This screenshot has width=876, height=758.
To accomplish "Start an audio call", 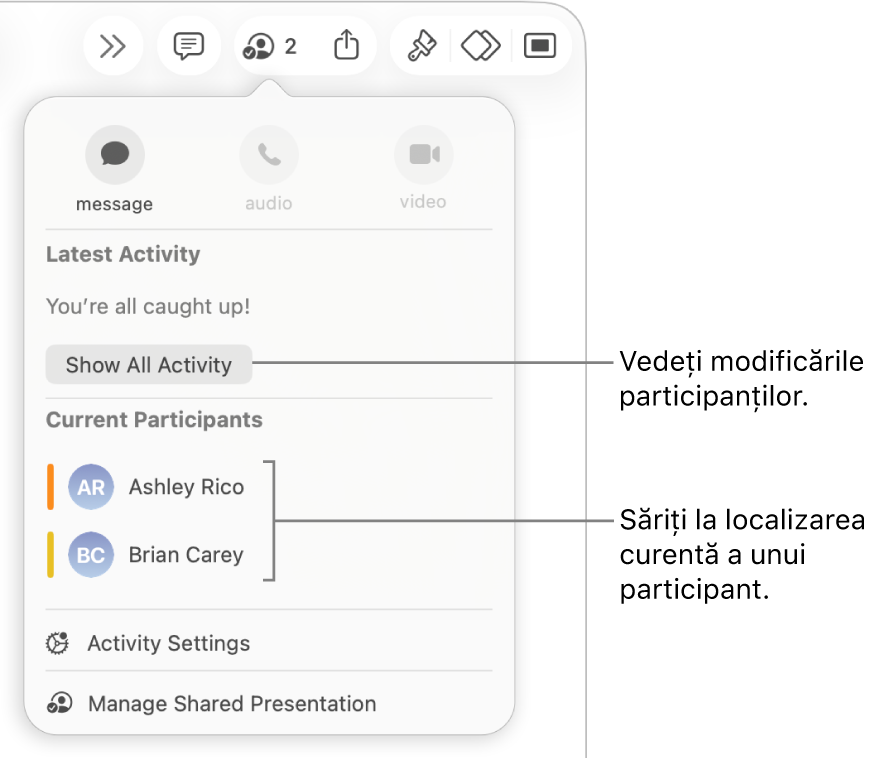I will [x=269, y=155].
